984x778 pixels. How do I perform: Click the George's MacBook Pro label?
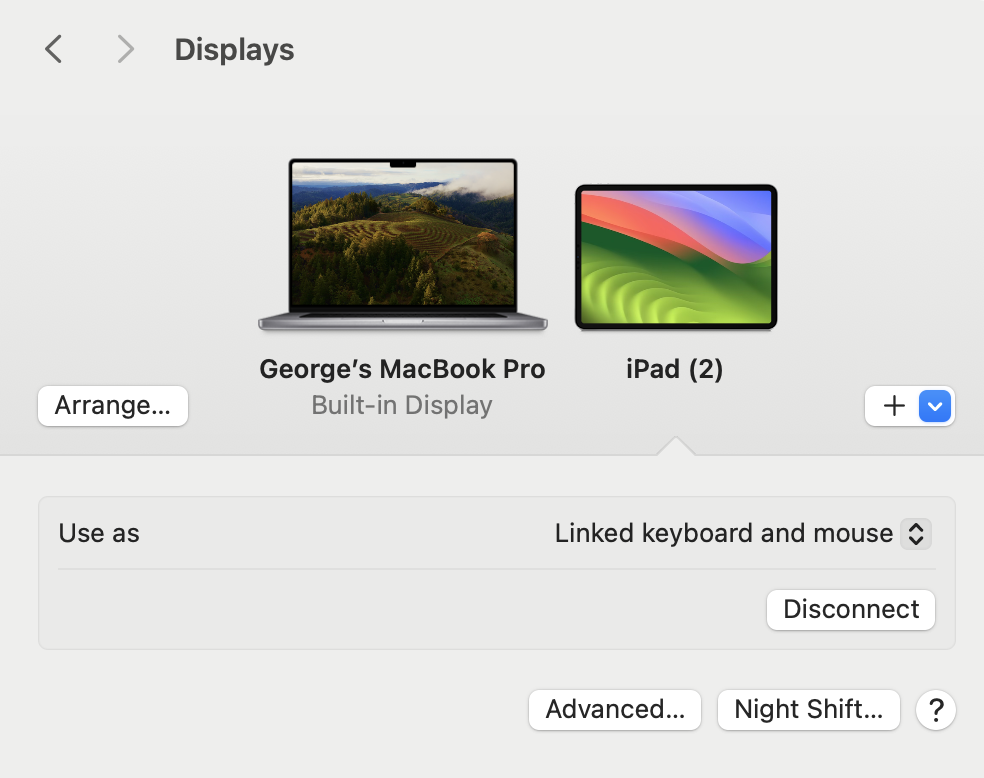(402, 369)
